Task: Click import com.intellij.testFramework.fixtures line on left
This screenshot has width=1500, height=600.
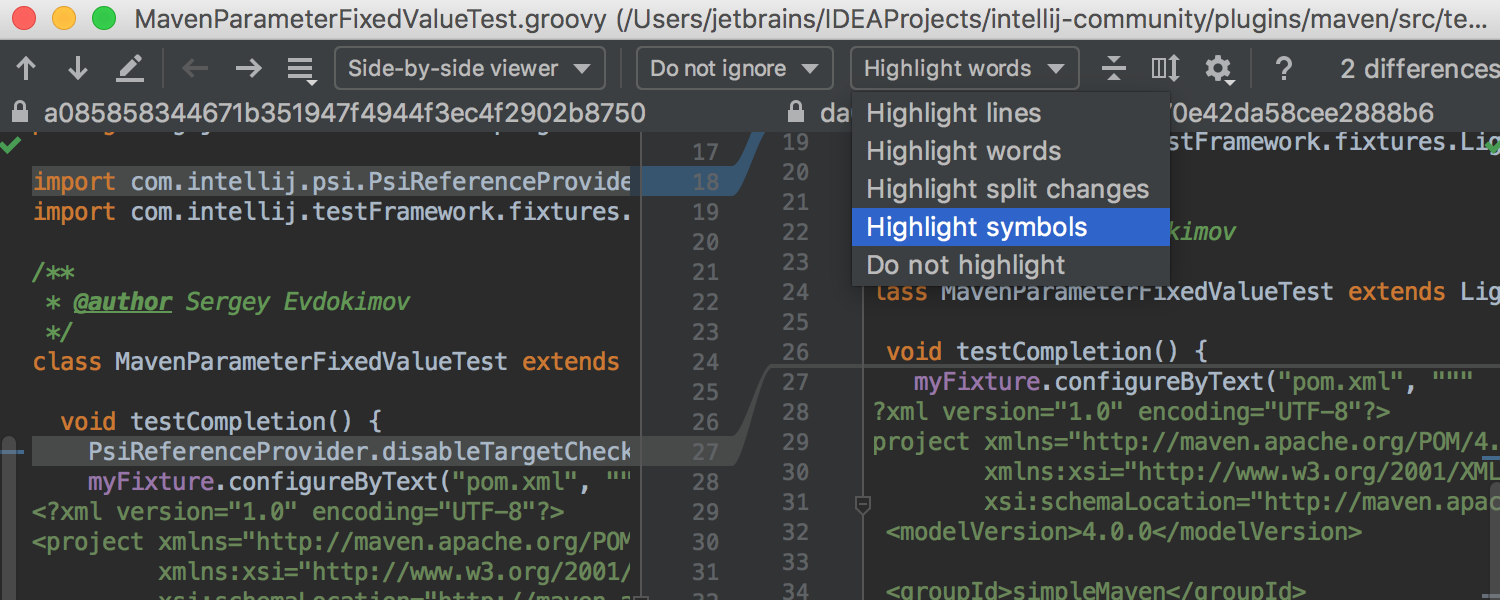Action: (x=331, y=212)
